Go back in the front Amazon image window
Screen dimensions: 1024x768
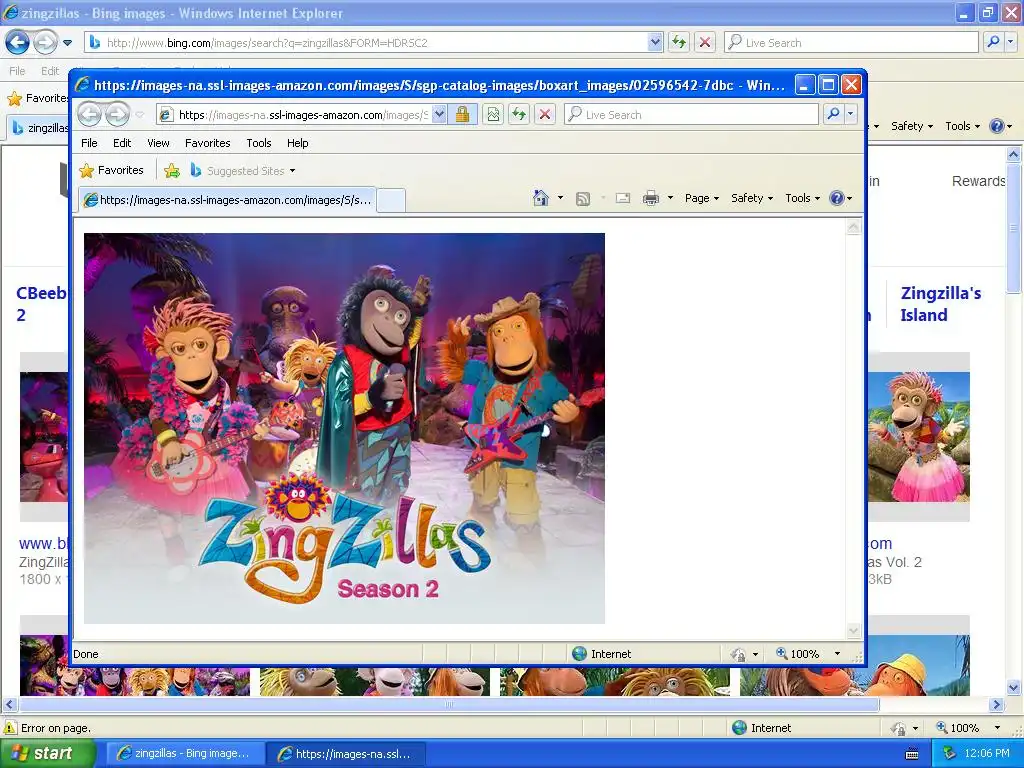[x=89, y=114]
